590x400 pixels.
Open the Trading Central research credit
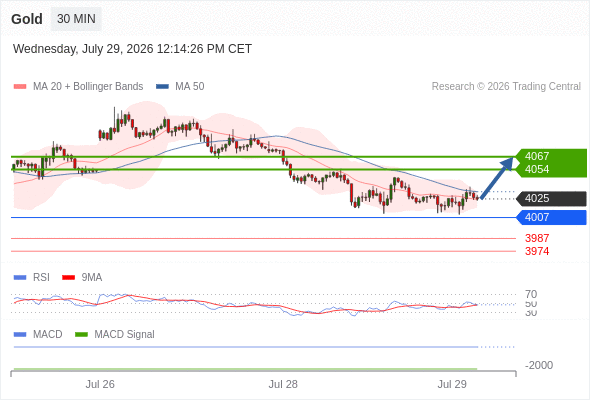tap(506, 87)
